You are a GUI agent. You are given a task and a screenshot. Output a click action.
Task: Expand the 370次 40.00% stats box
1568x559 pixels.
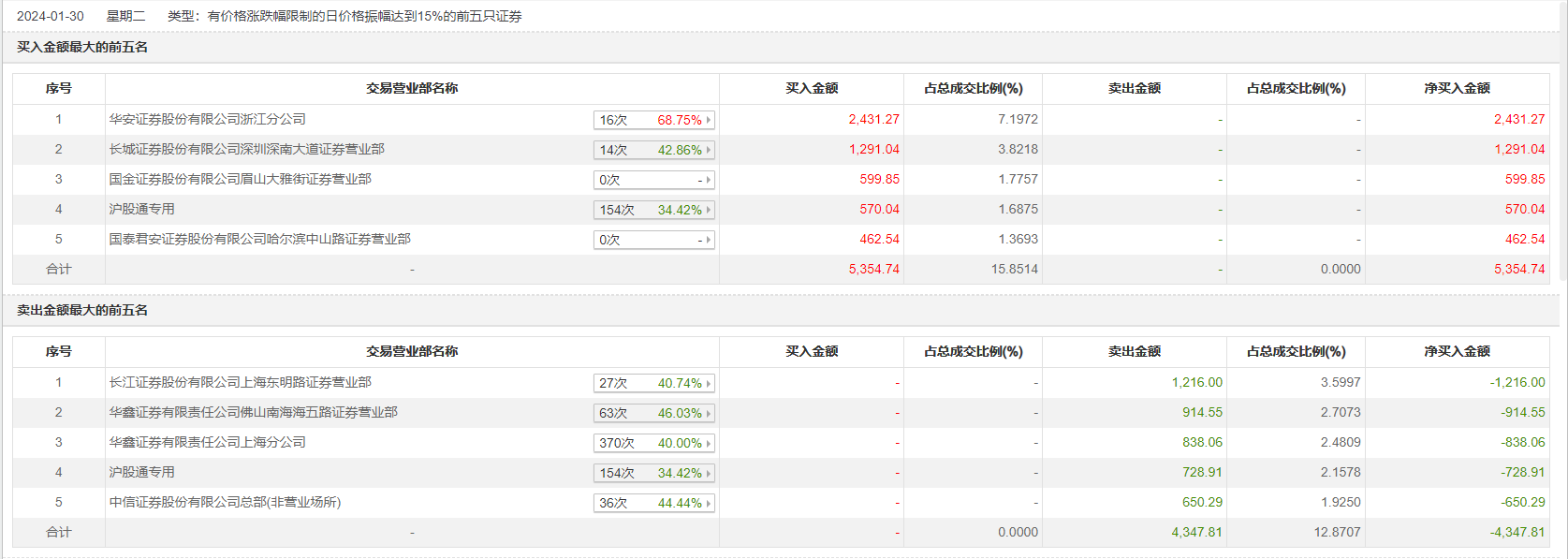[653, 443]
